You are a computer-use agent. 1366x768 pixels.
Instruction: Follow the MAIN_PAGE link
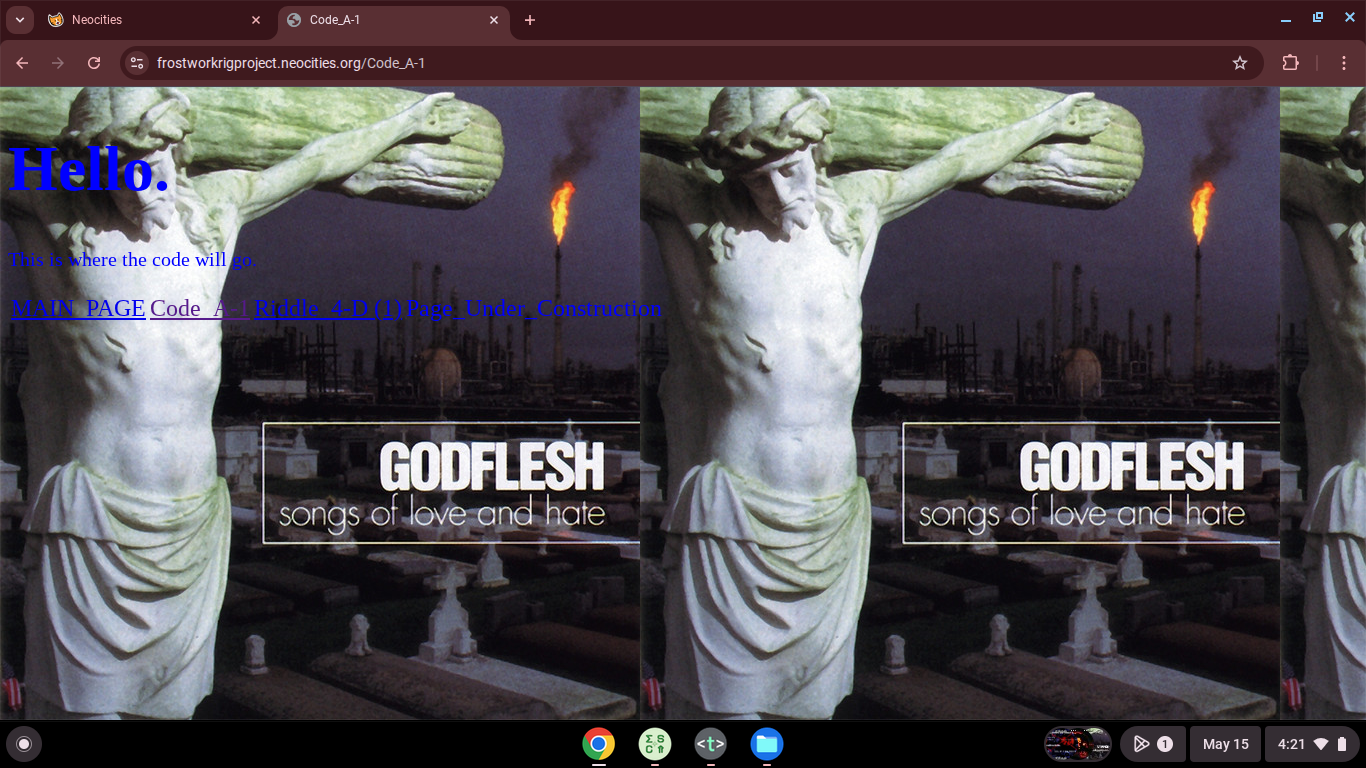(78, 308)
